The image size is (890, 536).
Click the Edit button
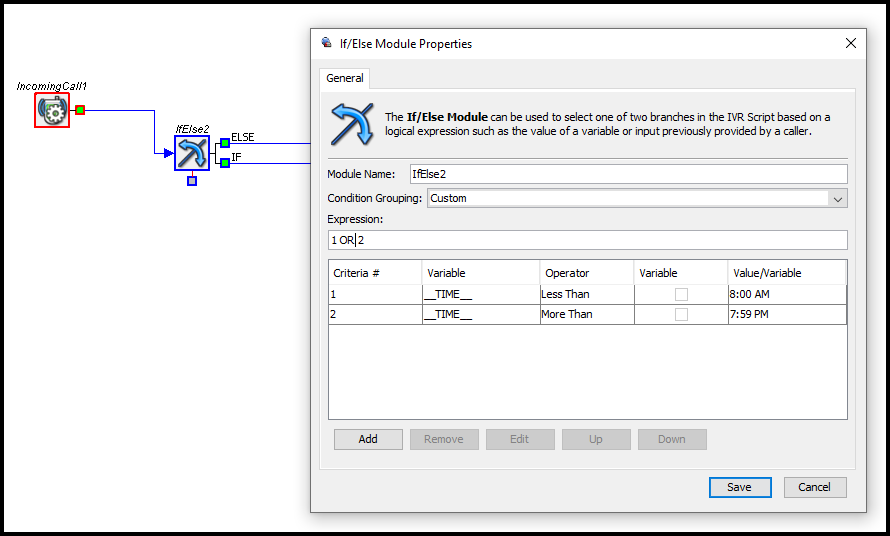point(520,439)
